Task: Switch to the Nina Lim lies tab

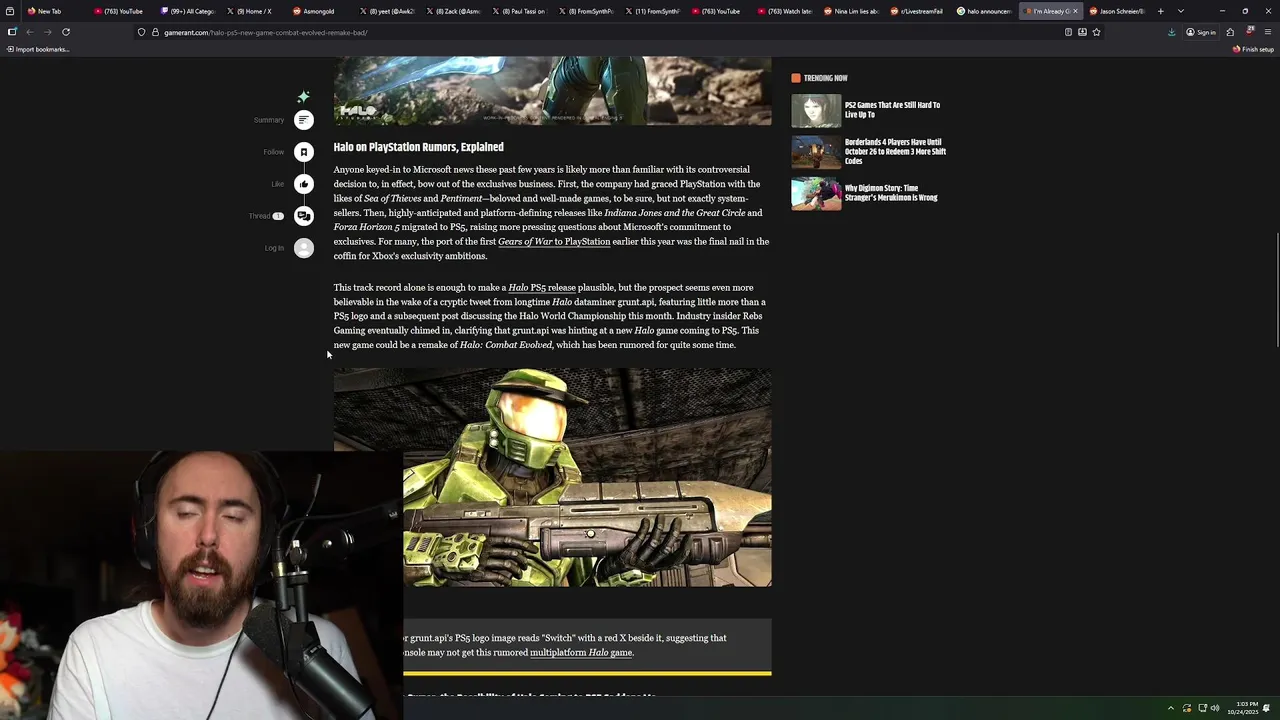Action: tap(851, 11)
